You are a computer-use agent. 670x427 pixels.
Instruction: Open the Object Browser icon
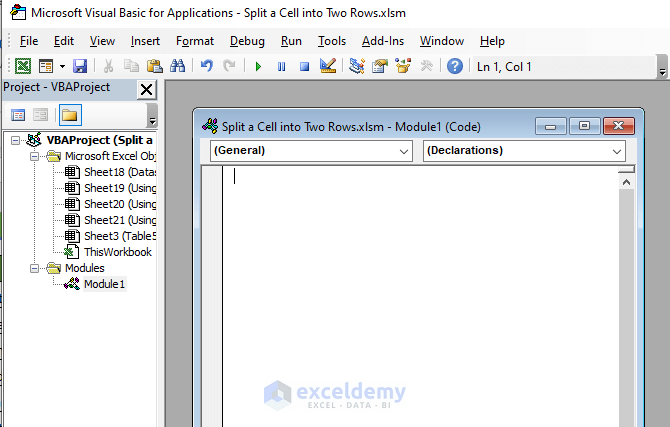coord(403,66)
